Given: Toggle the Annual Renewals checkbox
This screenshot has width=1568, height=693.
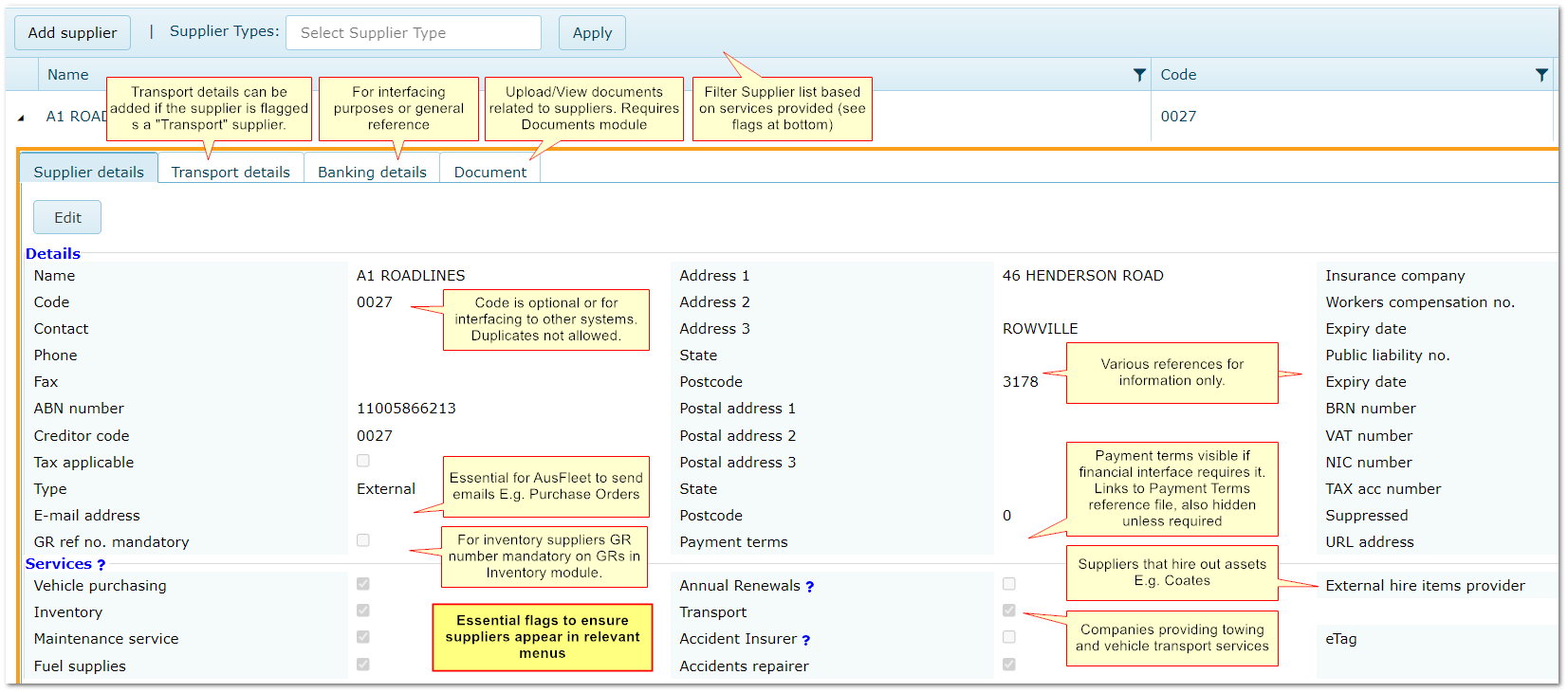Looking at the screenshot, I should (x=1009, y=584).
